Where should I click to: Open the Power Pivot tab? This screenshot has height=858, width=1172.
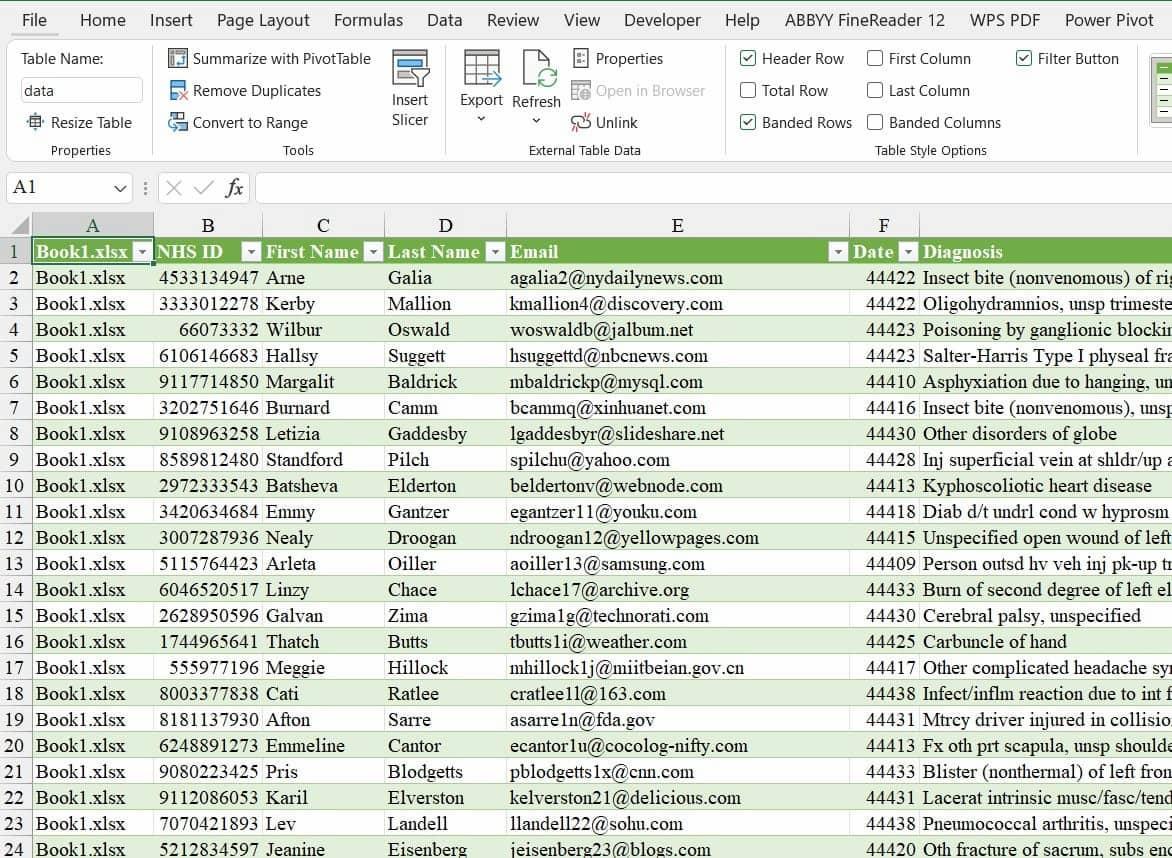coord(1108,20)
